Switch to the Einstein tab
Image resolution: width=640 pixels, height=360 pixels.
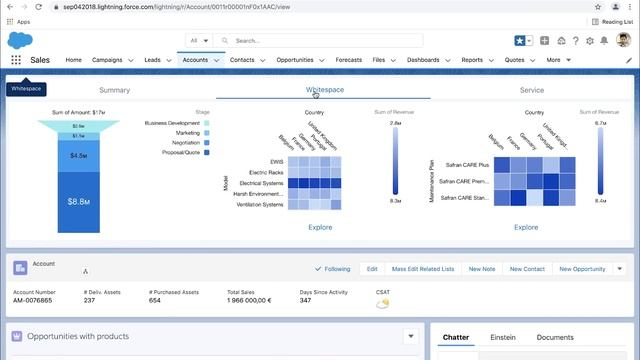[503, 338]
